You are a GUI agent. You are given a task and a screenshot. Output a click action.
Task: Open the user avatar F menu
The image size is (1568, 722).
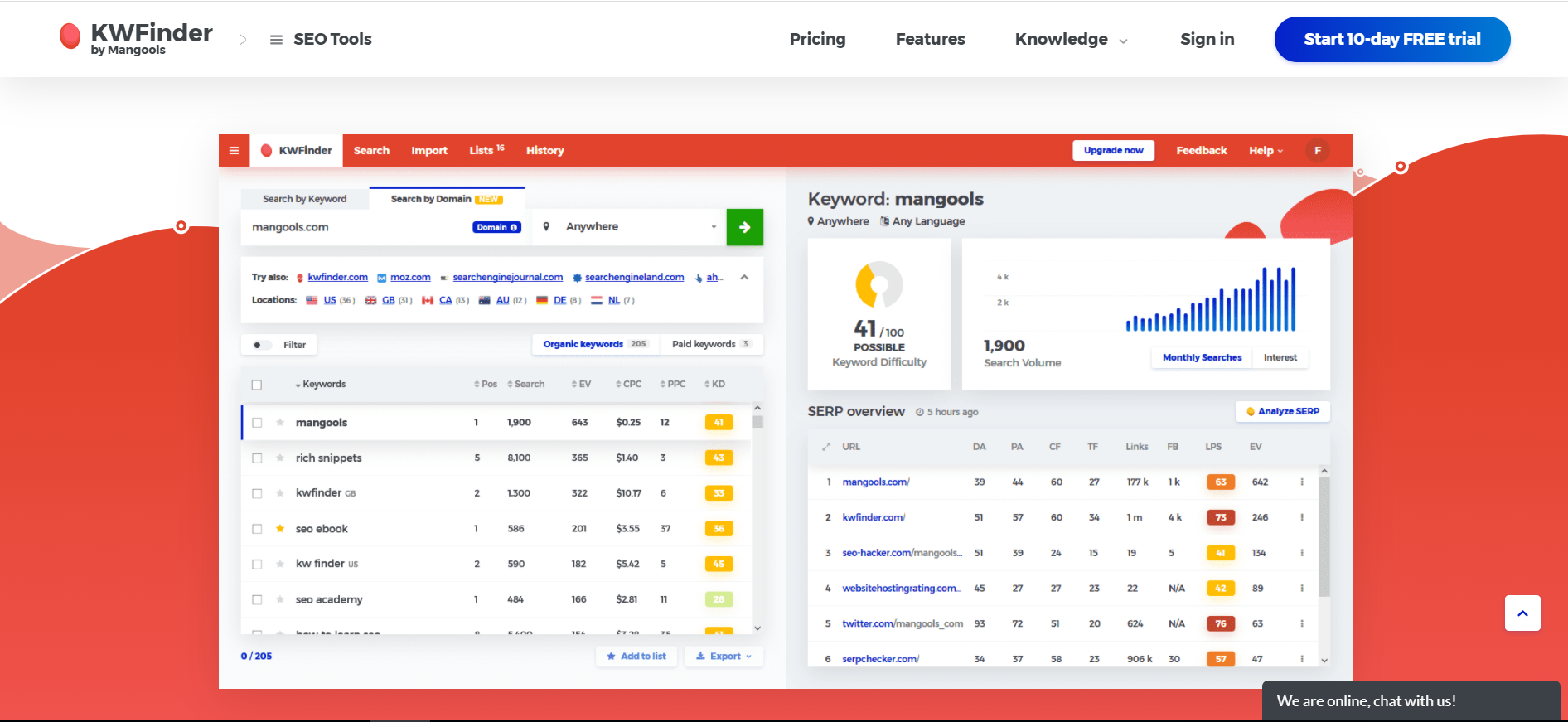coord(1317,150)
